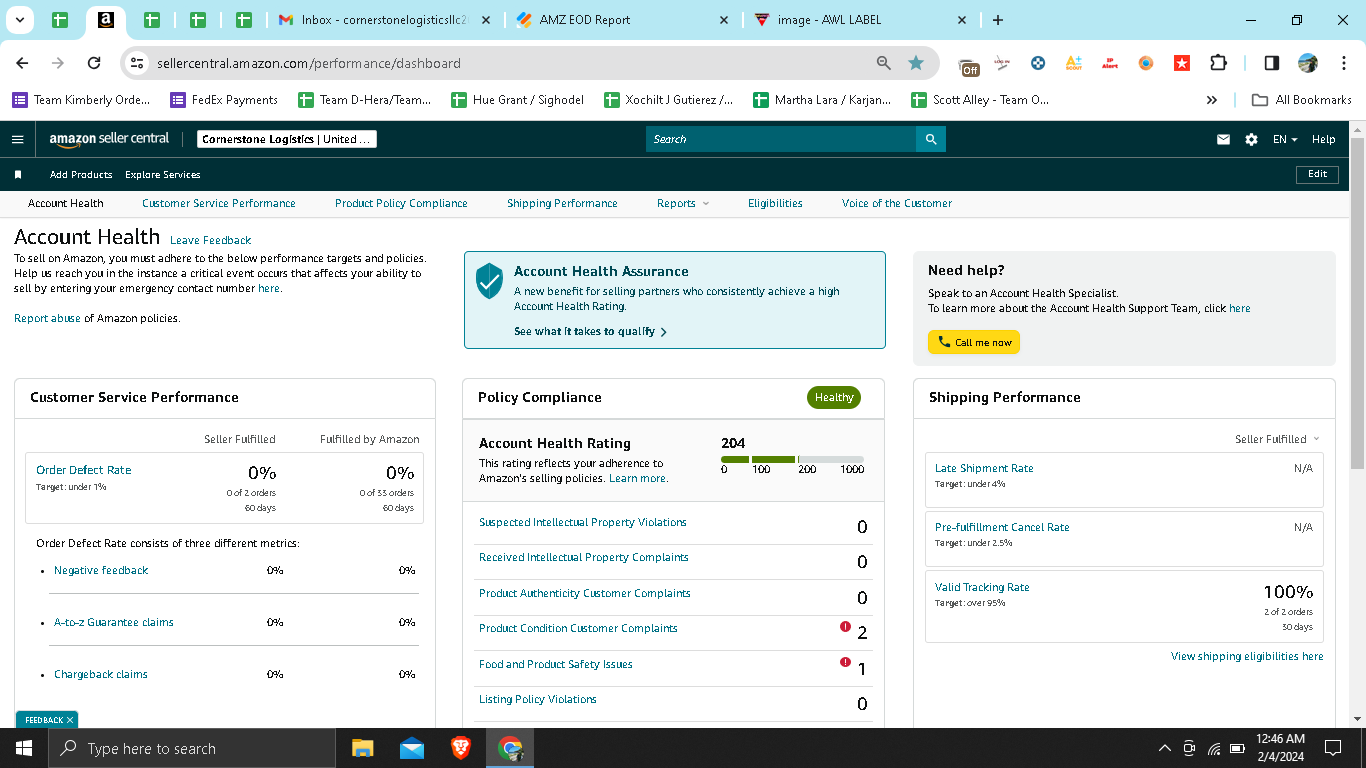
Task: Go to the Shipping Performance tab
Action: (x=562, y=203)
